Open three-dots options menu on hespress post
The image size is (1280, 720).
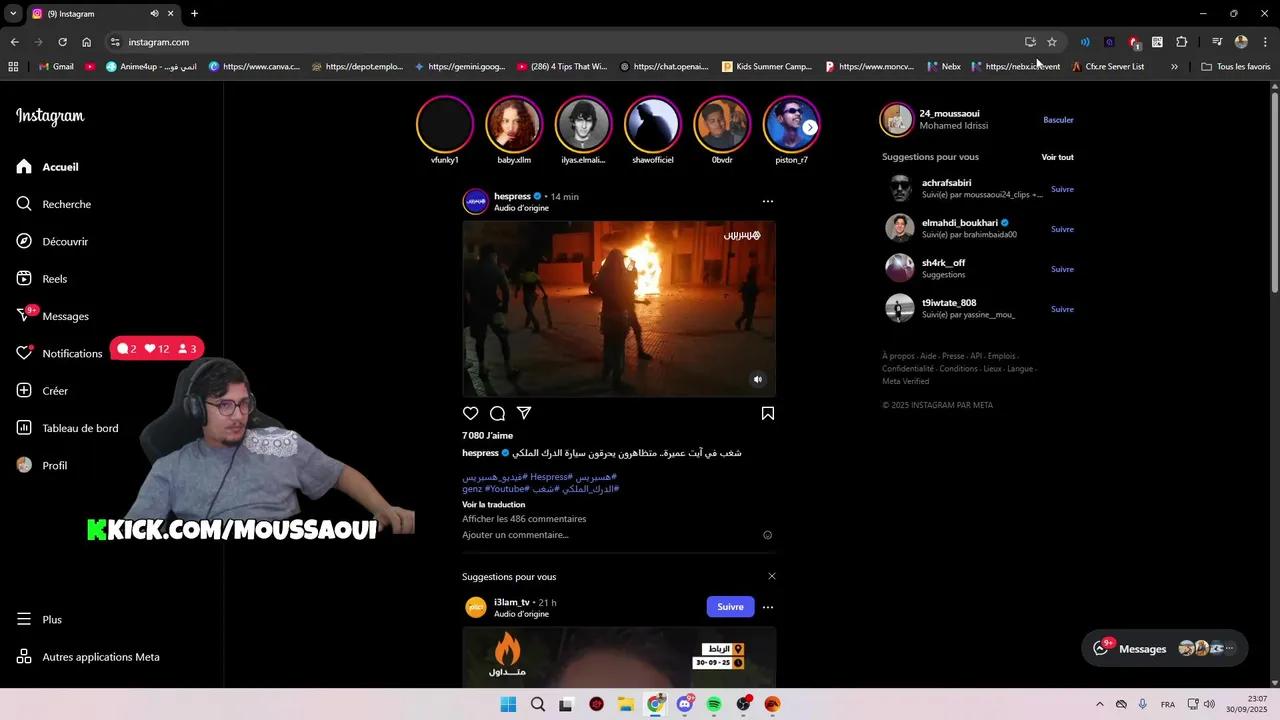point(768,201)
